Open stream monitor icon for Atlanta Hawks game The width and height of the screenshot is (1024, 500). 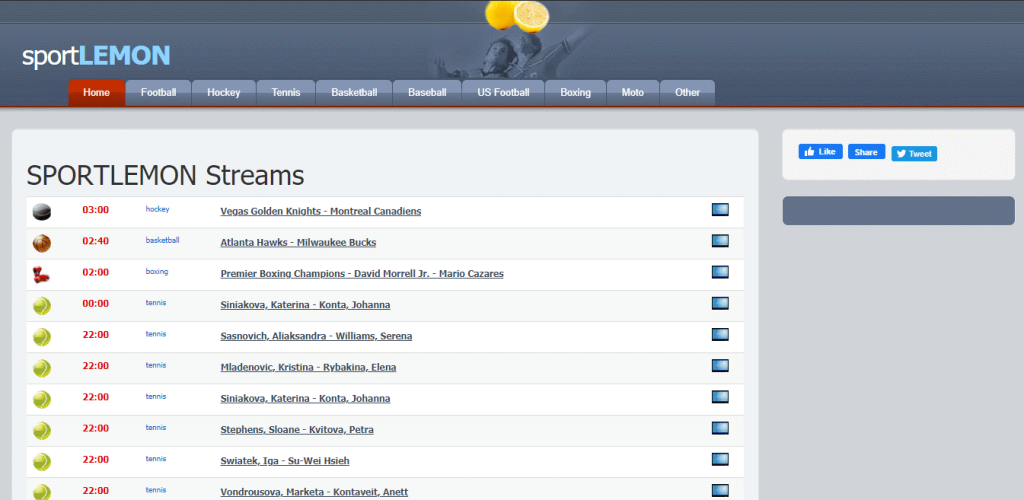point(720,241)
